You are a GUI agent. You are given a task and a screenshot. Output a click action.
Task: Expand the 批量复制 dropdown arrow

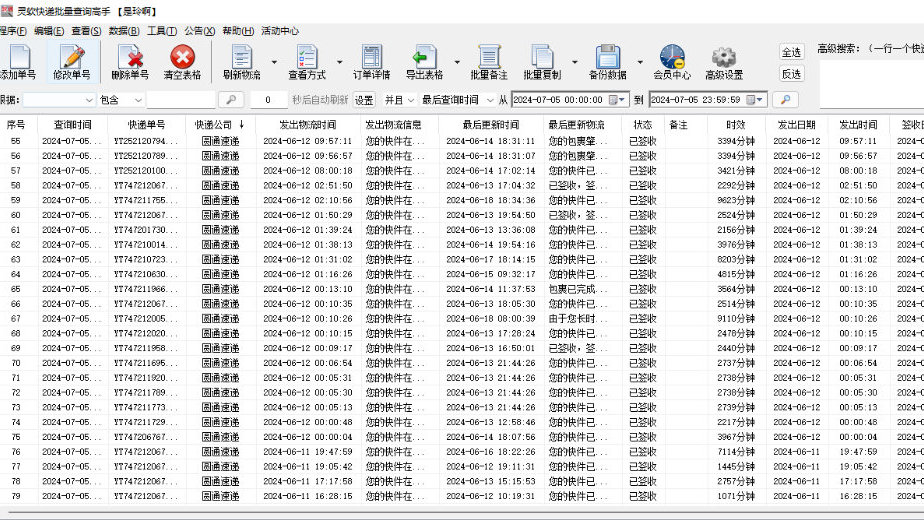[x=575, y=62]
